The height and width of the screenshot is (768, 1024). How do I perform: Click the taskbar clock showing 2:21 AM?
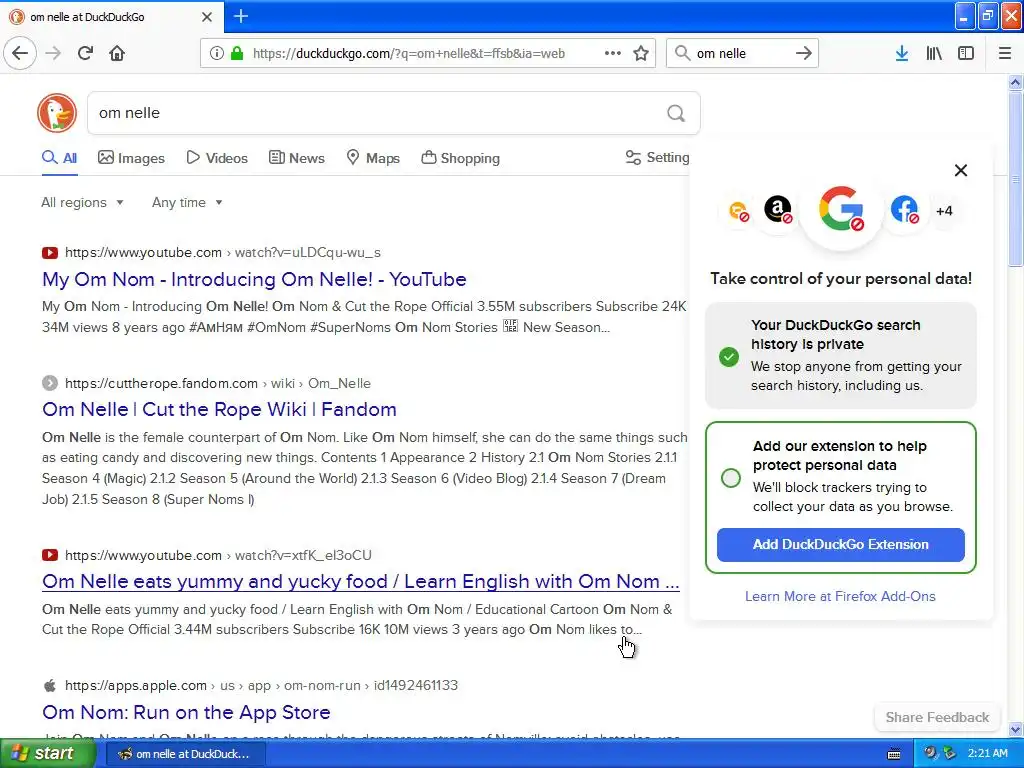click(x=988, y=753)
